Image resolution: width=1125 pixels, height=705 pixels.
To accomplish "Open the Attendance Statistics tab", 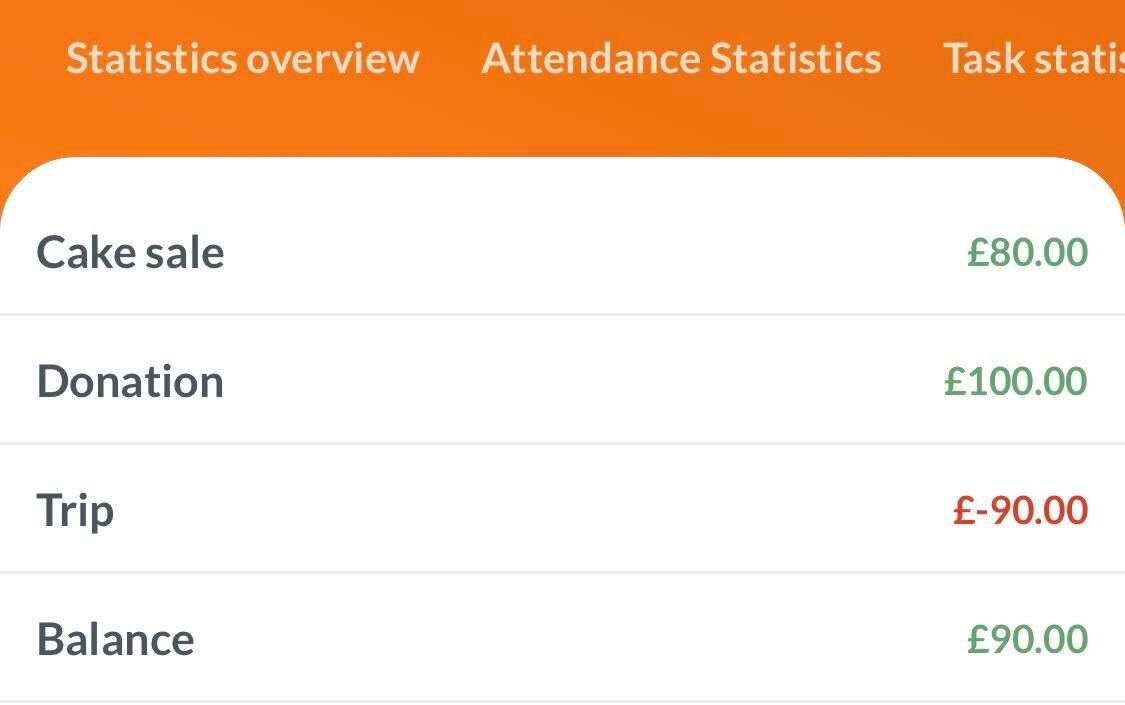I will (x=681, y=58).
